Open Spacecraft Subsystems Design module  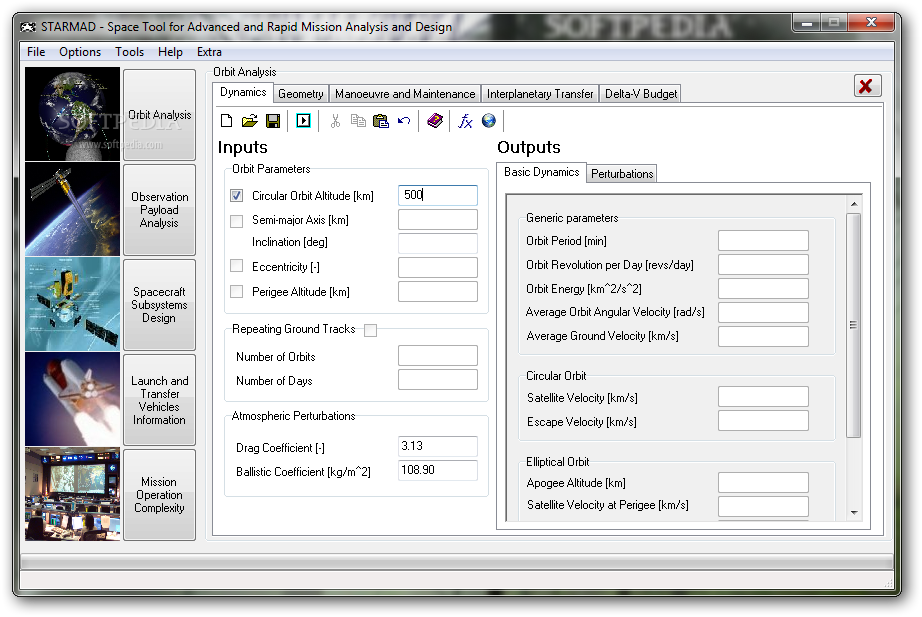pyautogui.click(x=159, y=305)
